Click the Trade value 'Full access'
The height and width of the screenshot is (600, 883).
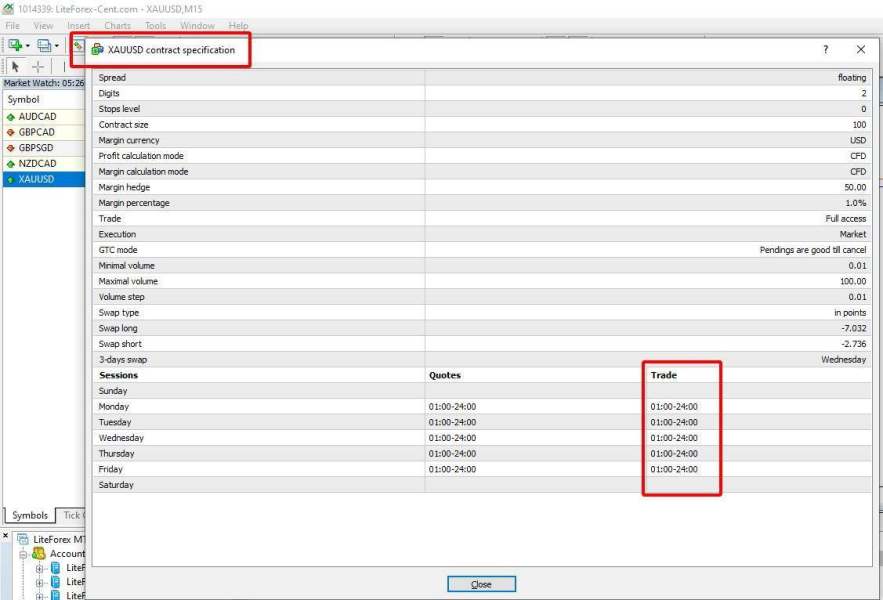pyautogui.click(x=845, y=219)
